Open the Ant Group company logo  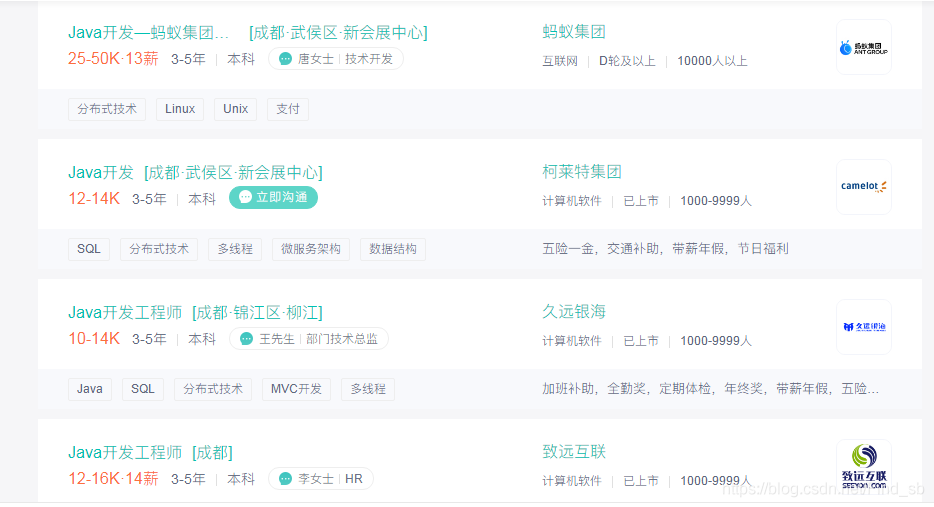click(863, 47)
